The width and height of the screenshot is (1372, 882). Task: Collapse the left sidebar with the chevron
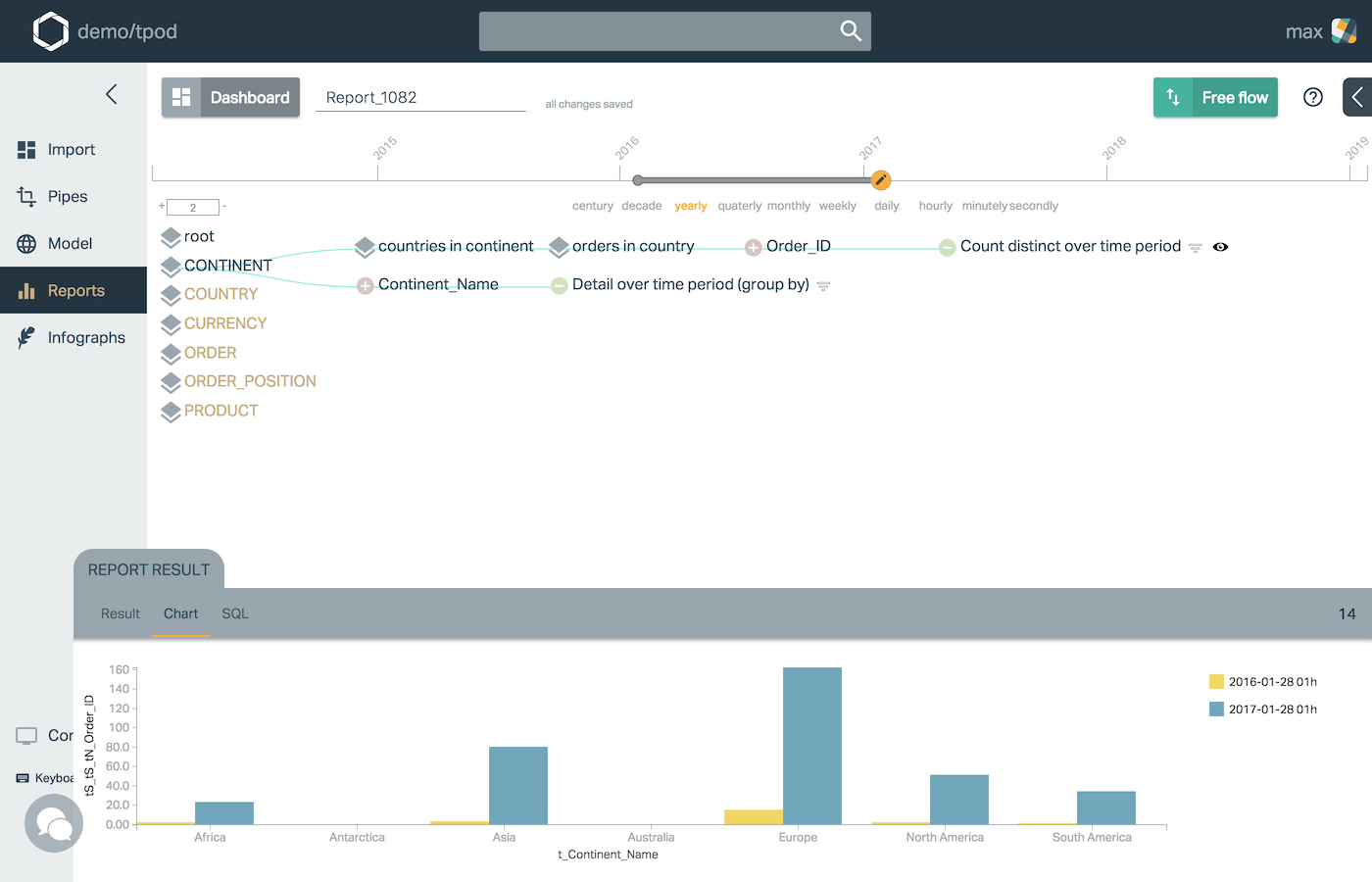coord(111,94)
